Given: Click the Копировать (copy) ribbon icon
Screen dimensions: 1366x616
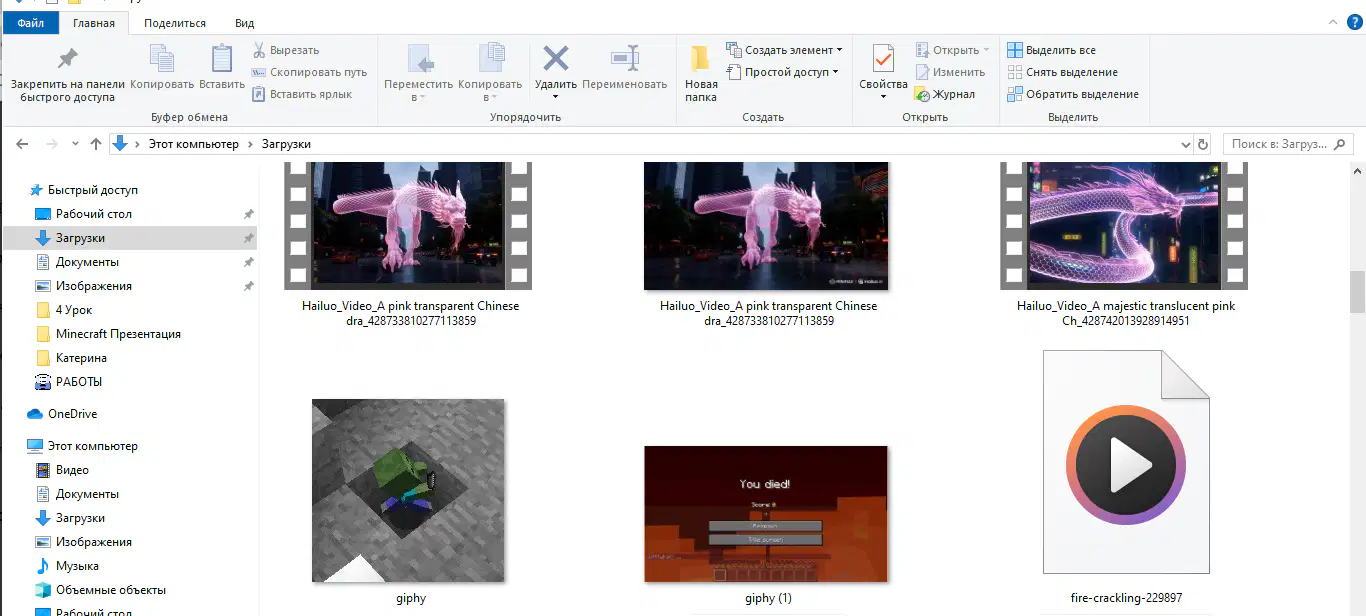Looking at the screenshot, I should [162, 58].
